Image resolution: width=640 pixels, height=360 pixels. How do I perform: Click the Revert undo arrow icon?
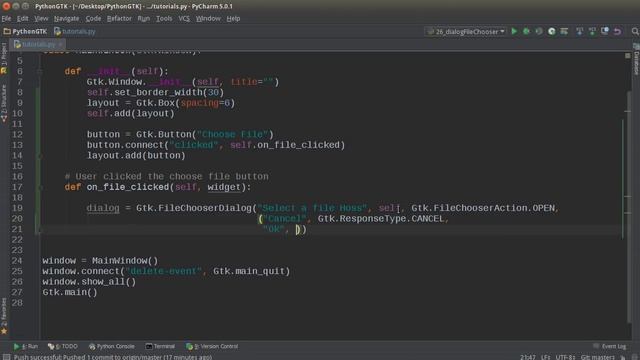pyautogui.click(x=618, y=31)
